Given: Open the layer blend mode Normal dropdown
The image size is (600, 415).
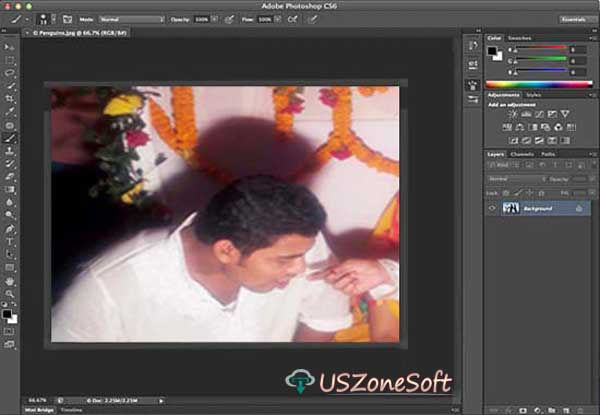Looking at the screenshot, I should point(517,179).
